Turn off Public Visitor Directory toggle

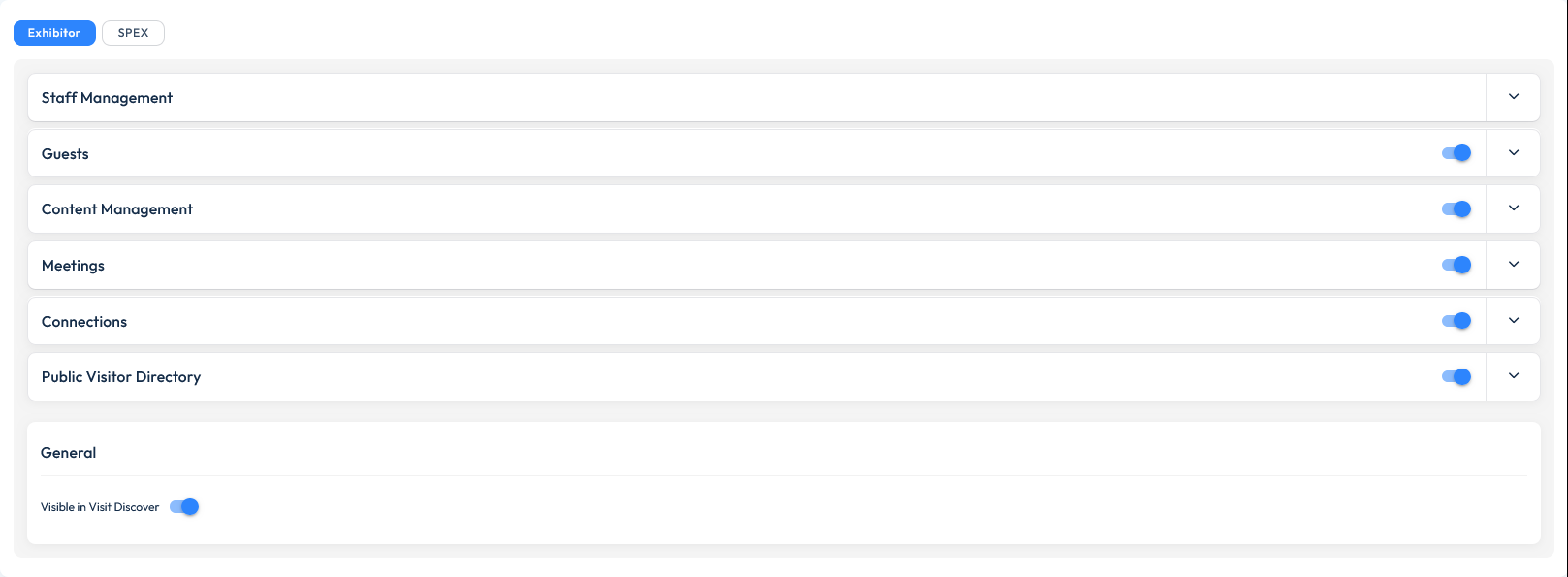coord(1456,377)
